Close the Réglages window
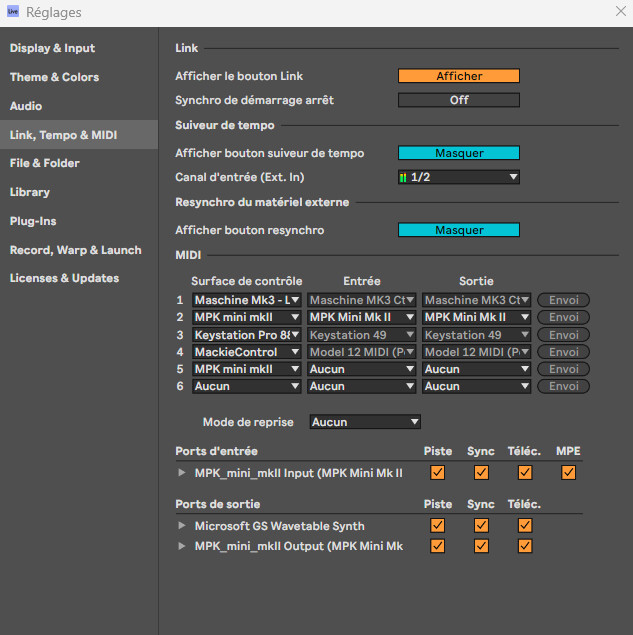Viewport: 633px width, 635px height. point(619,12)
